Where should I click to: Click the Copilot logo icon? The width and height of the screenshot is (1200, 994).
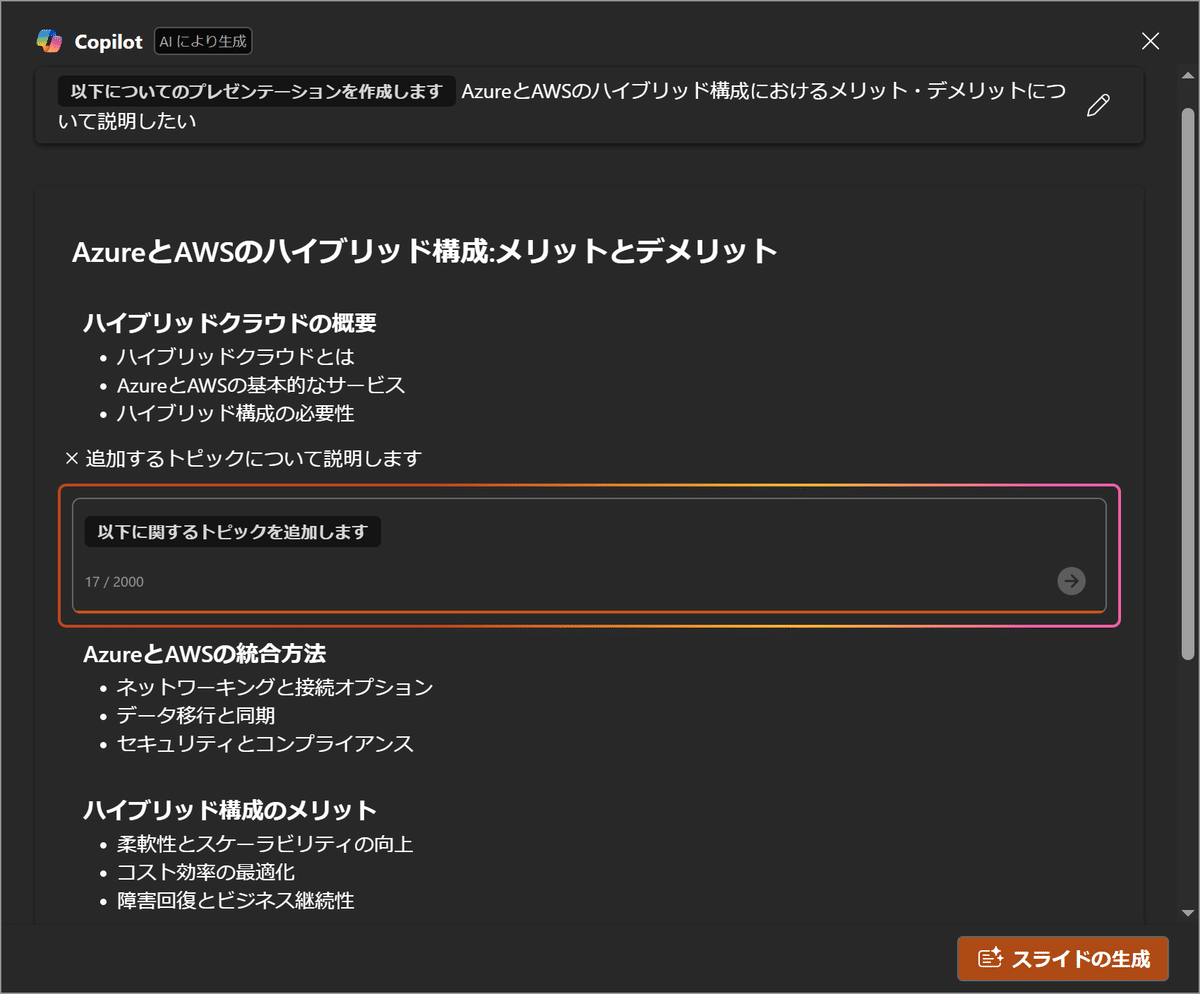point(49,41)
